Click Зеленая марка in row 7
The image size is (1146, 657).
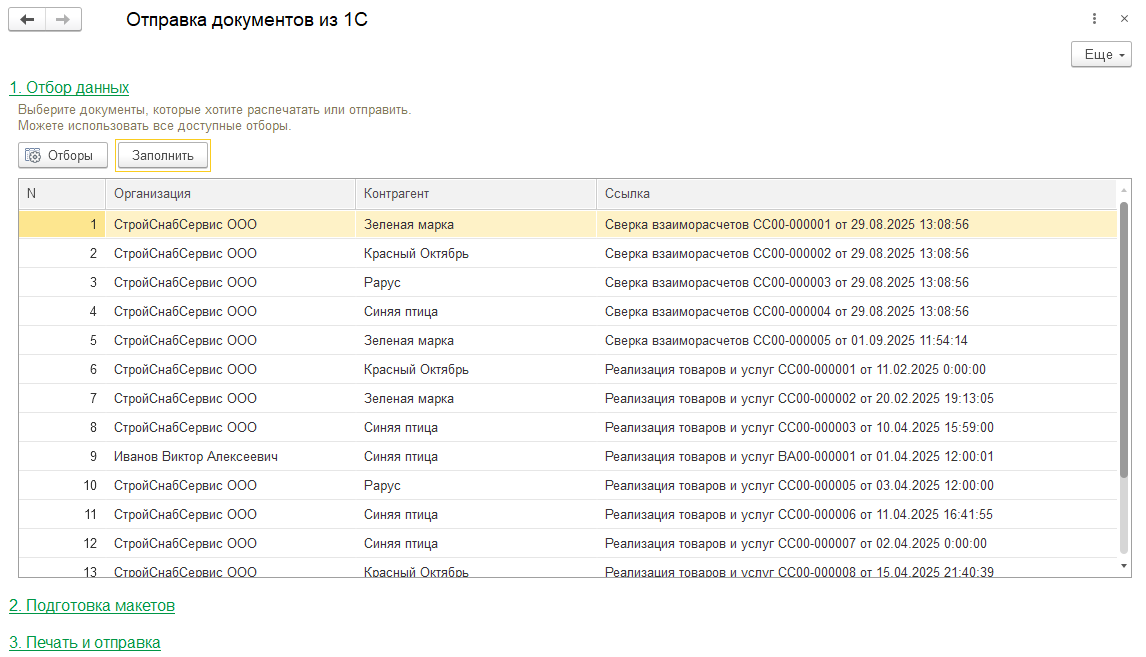(476, 398)
